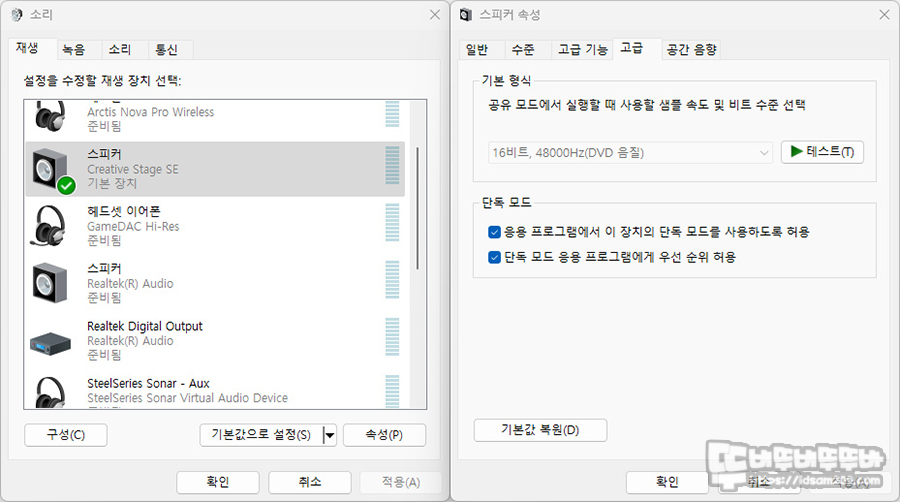Click the Creative Stage SE speaker icon
The image size is (900, 502).
51,169
